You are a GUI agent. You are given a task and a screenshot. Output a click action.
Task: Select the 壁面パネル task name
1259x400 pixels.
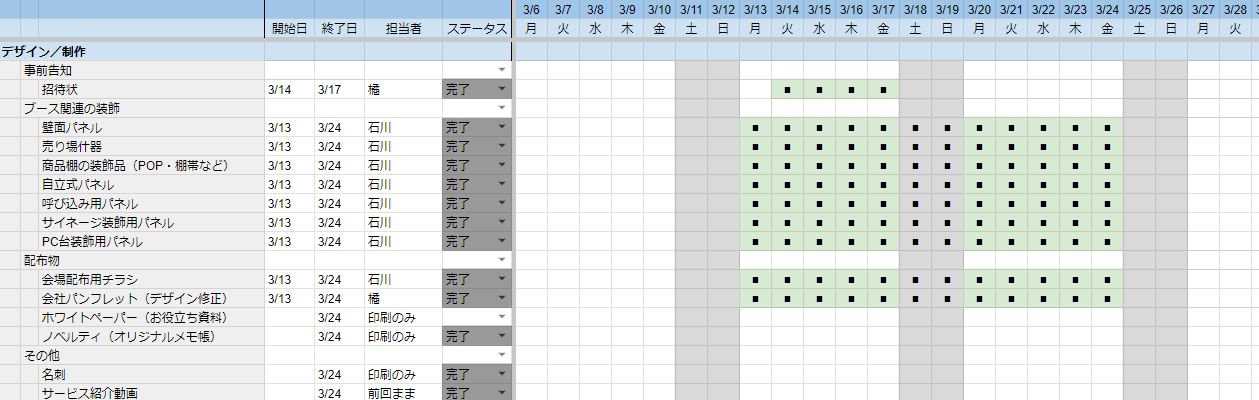click(71, 128)
